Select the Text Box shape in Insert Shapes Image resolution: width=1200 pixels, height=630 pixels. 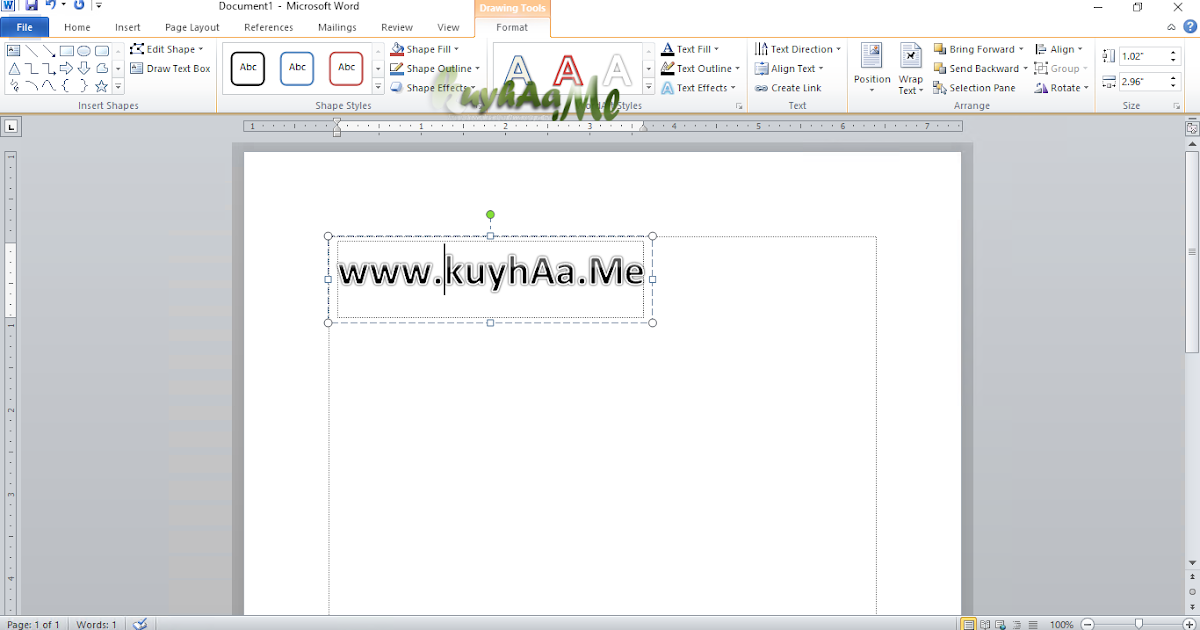click(x=14, y=50)
